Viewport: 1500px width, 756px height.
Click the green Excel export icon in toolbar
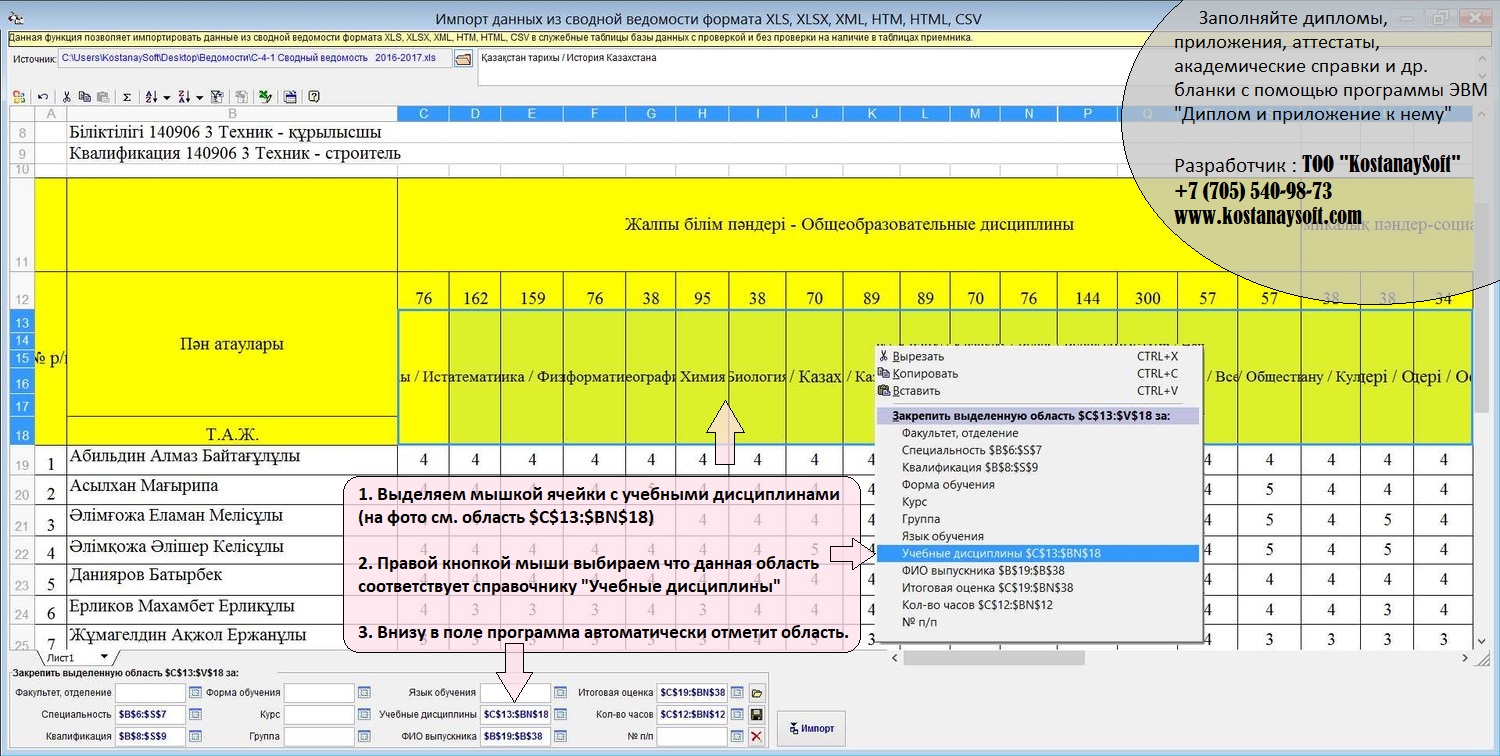pos(265,97)
